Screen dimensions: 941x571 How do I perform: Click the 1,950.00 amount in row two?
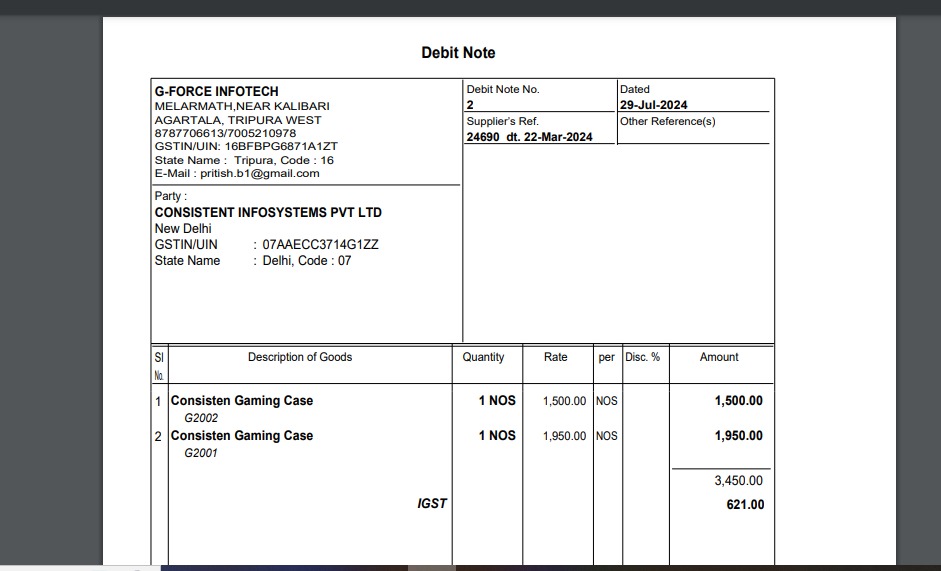[x=738, y=436]
